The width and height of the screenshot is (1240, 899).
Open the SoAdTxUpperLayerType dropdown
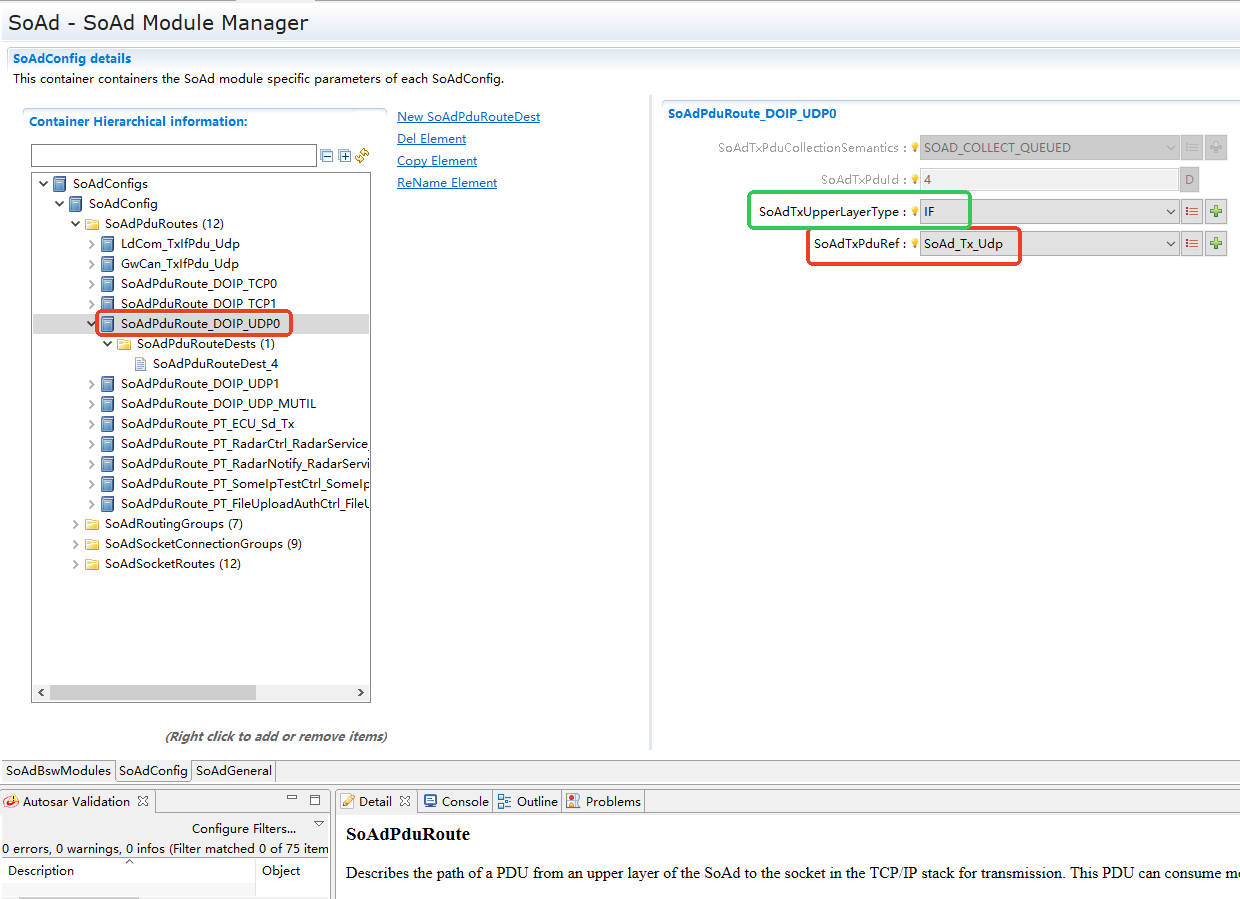1171,211
